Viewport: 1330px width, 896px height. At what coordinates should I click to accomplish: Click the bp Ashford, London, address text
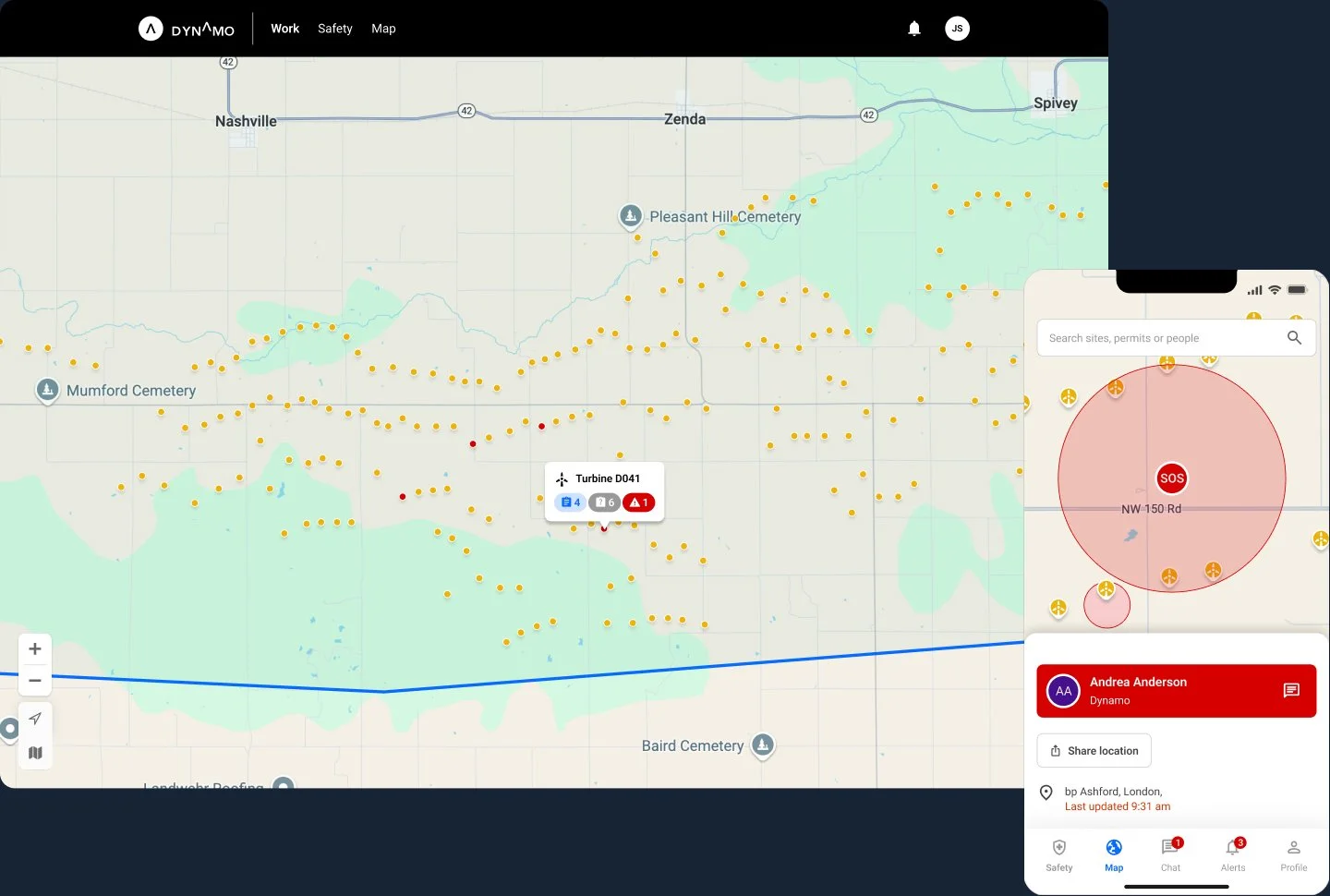coord(1113,792)
